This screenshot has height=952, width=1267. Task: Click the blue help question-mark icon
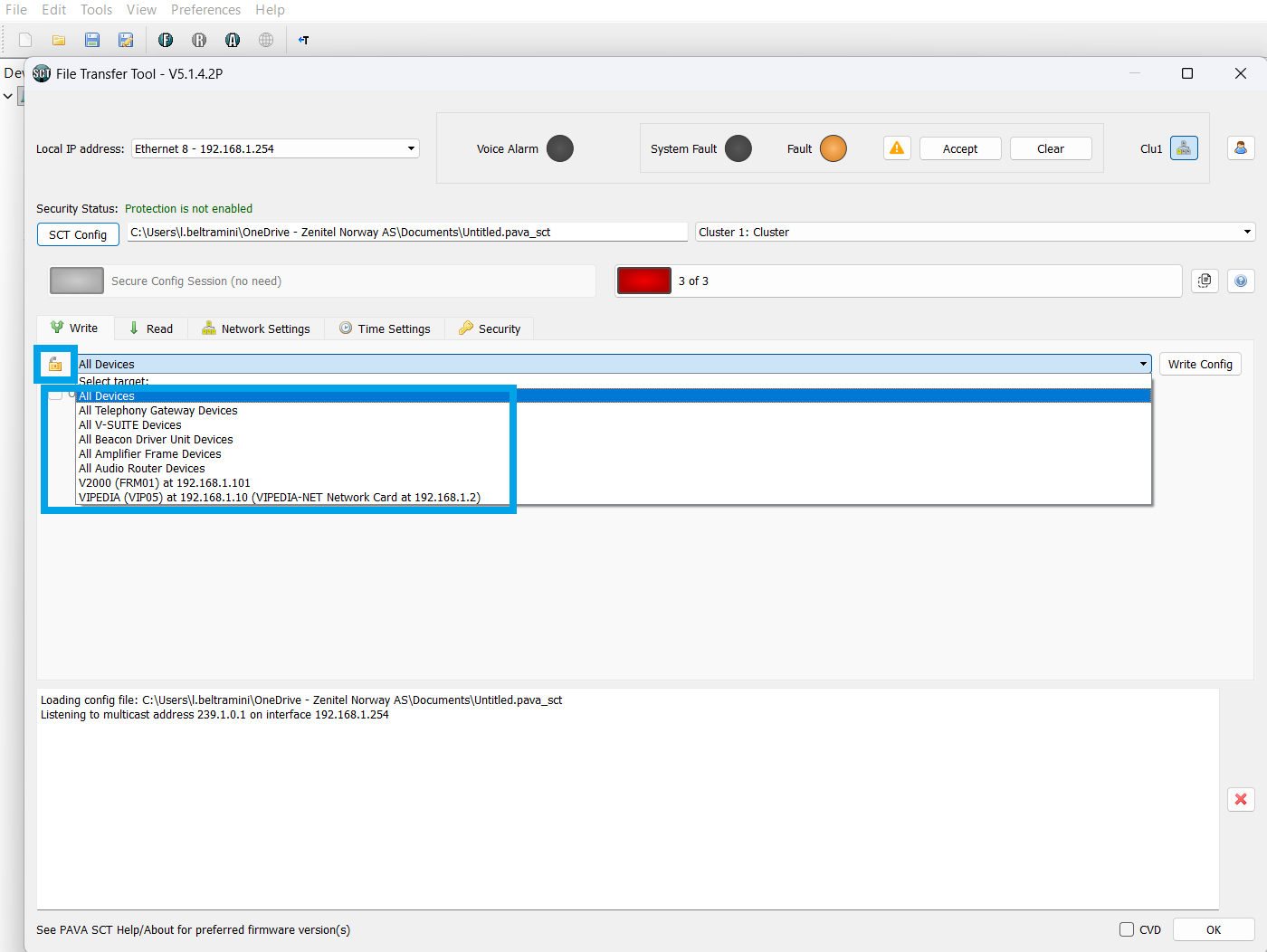(x=1241, y=281)
